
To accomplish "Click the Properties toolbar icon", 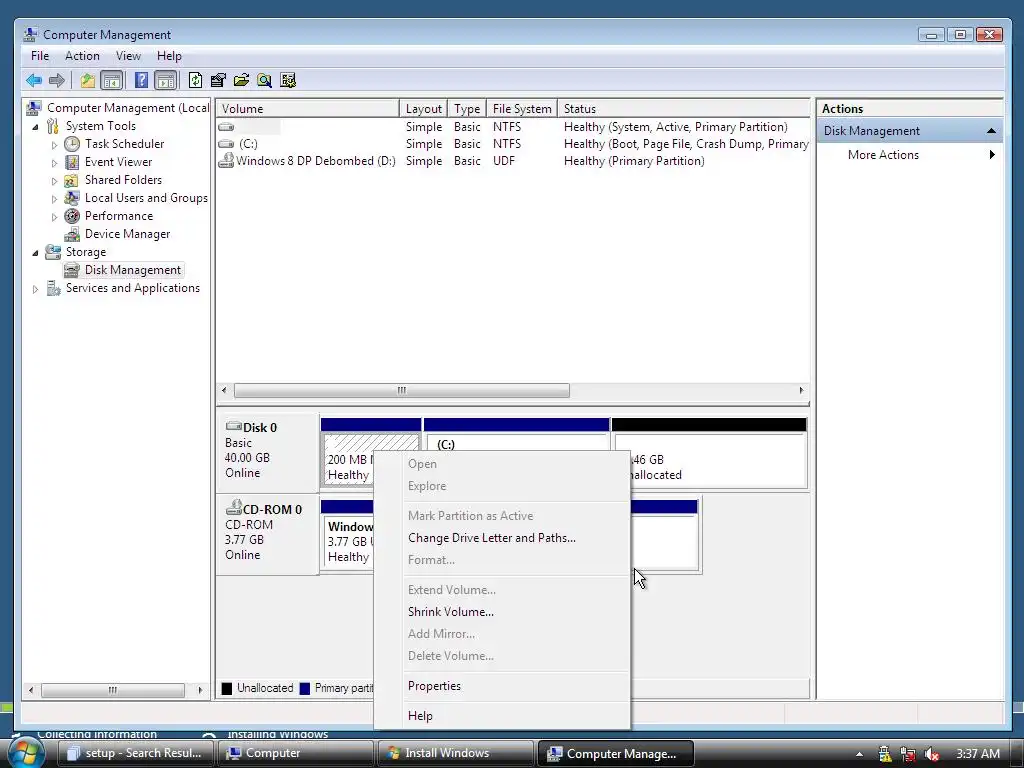I will (218, 80).
